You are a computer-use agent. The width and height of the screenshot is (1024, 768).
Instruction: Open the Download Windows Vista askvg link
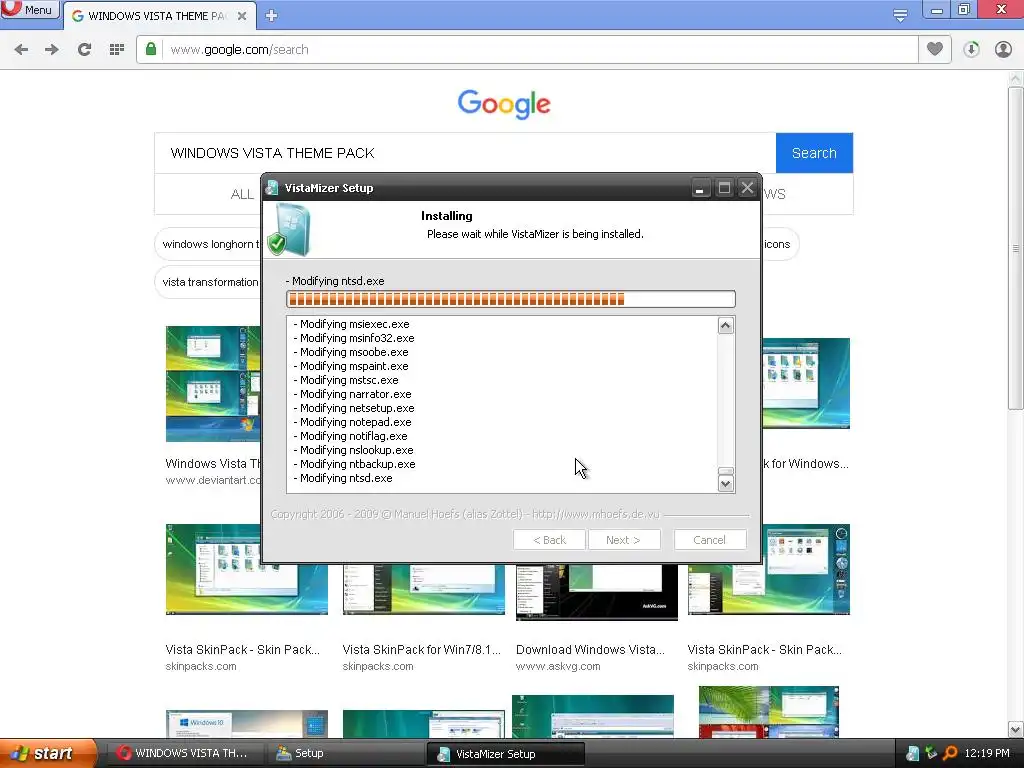(x=590, y=650)
